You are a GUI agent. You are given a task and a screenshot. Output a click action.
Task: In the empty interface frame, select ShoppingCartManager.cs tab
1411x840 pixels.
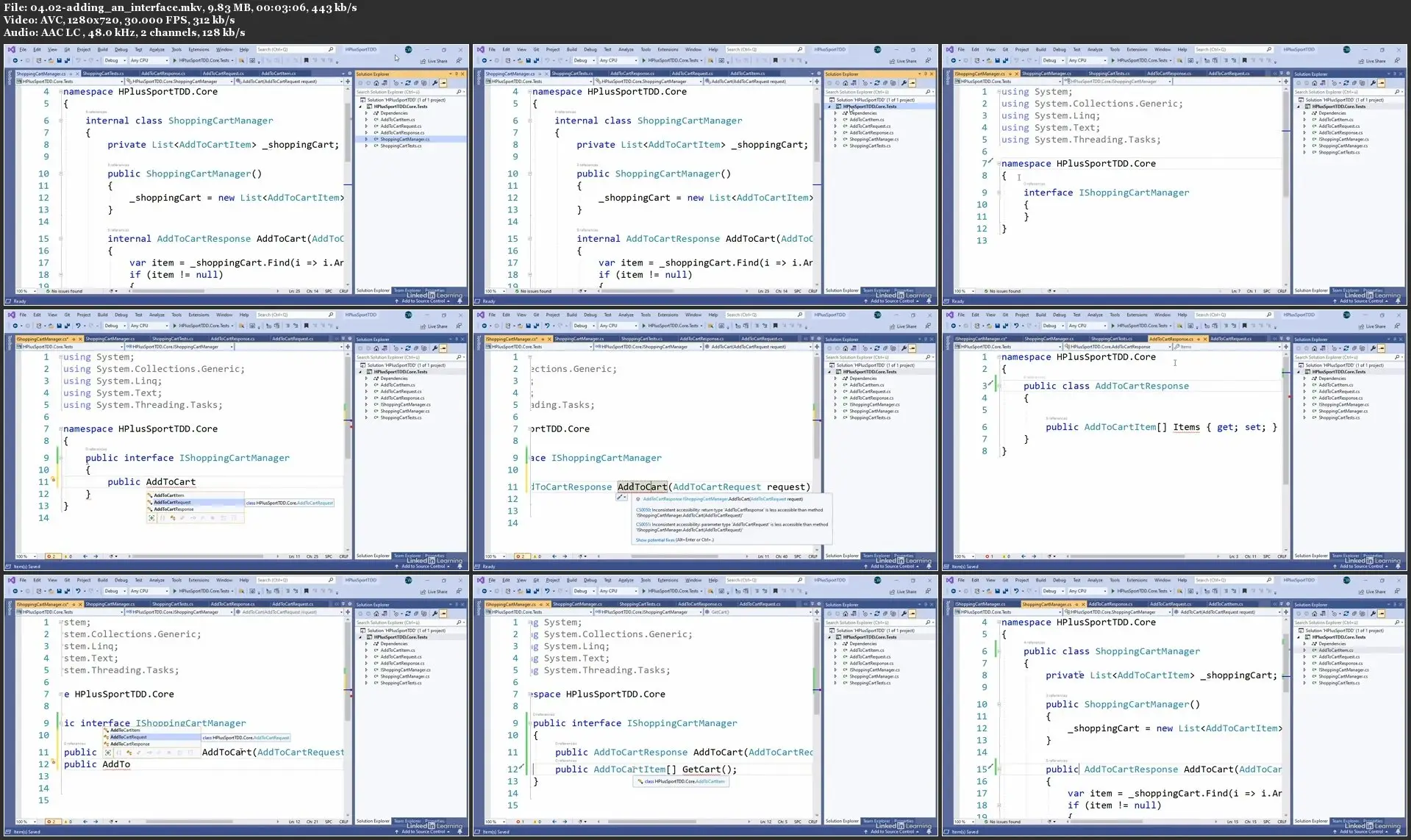tap(1046, 73)
